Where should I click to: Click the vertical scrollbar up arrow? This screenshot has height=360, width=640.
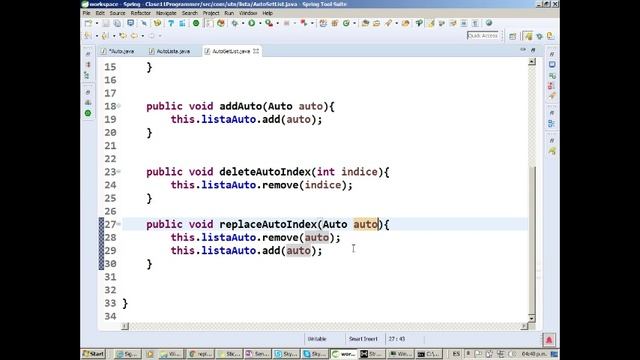[531, 62]
